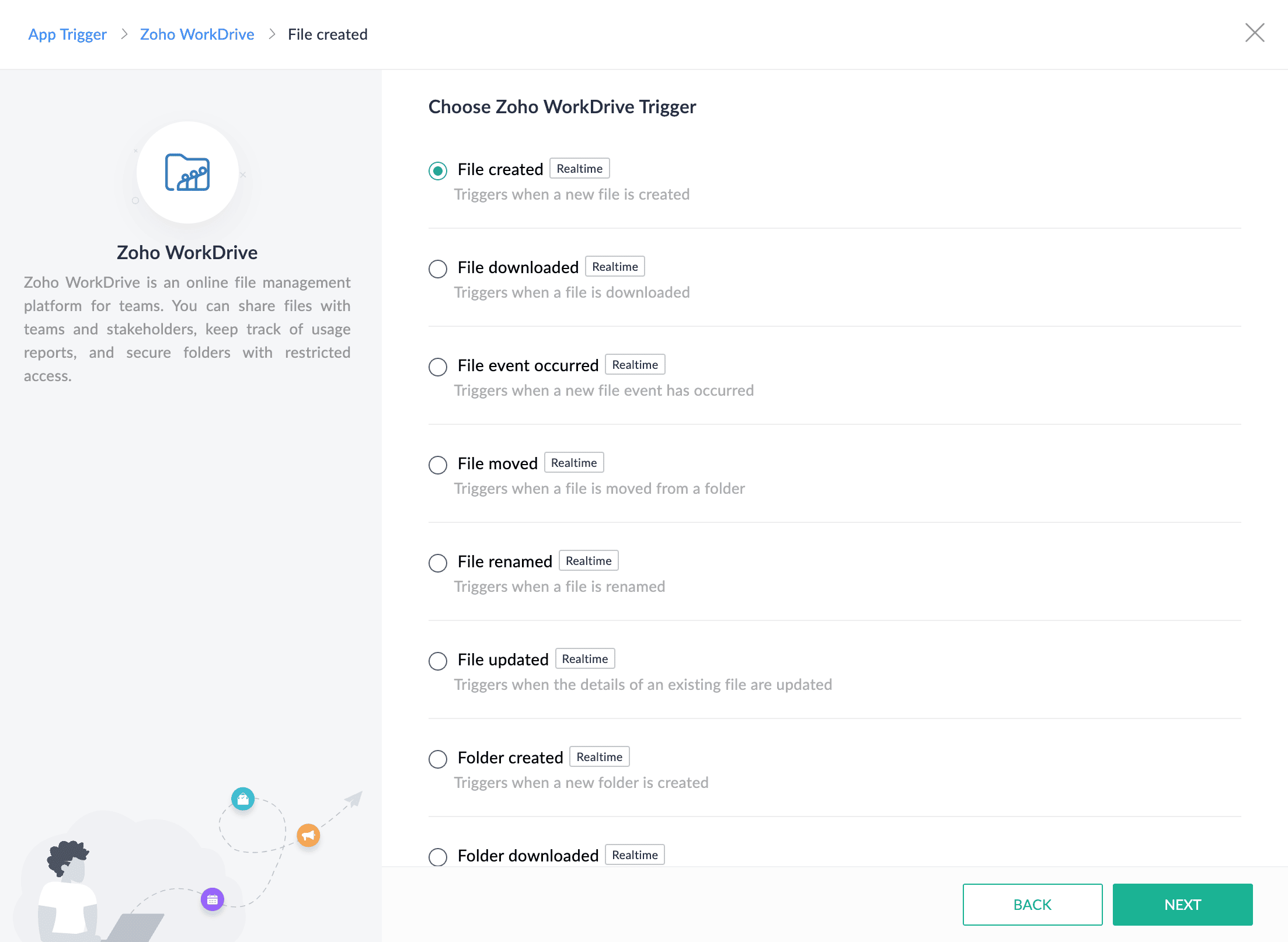Click the teal shopping bag icon
Screen dimensions: 1288x942
[x=243, y=799]
